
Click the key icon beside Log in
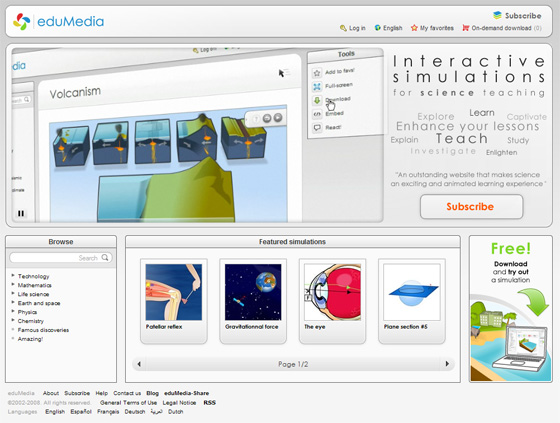pyautogui.click(x=343, y=28)
